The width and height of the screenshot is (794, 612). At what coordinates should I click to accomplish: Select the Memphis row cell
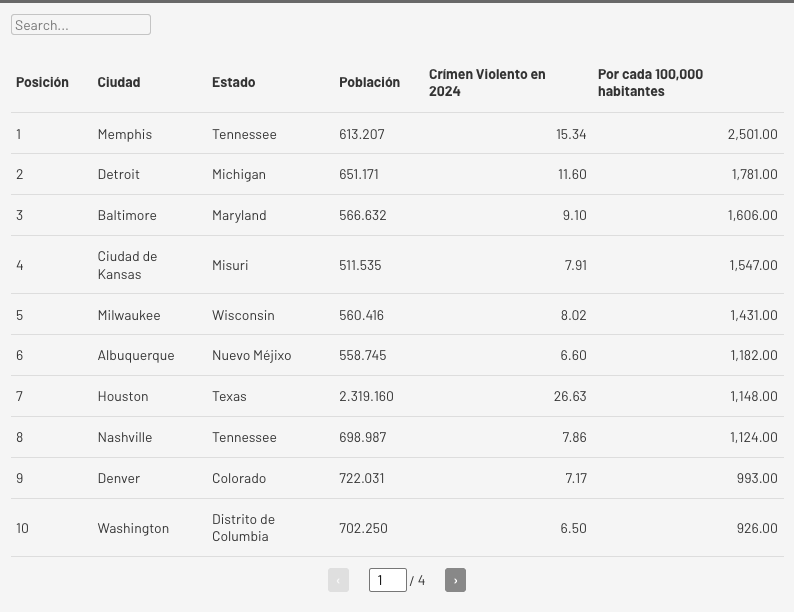tap(125, 134)
